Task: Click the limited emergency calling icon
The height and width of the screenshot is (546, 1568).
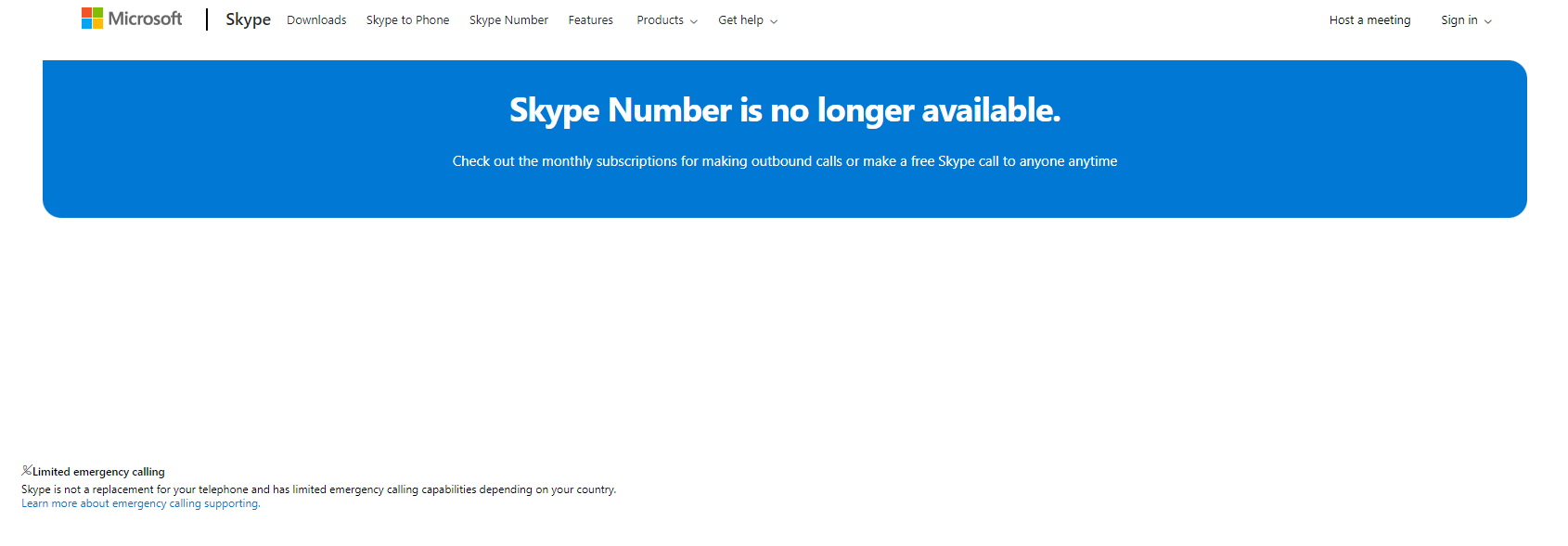Action: pos(27,471)
